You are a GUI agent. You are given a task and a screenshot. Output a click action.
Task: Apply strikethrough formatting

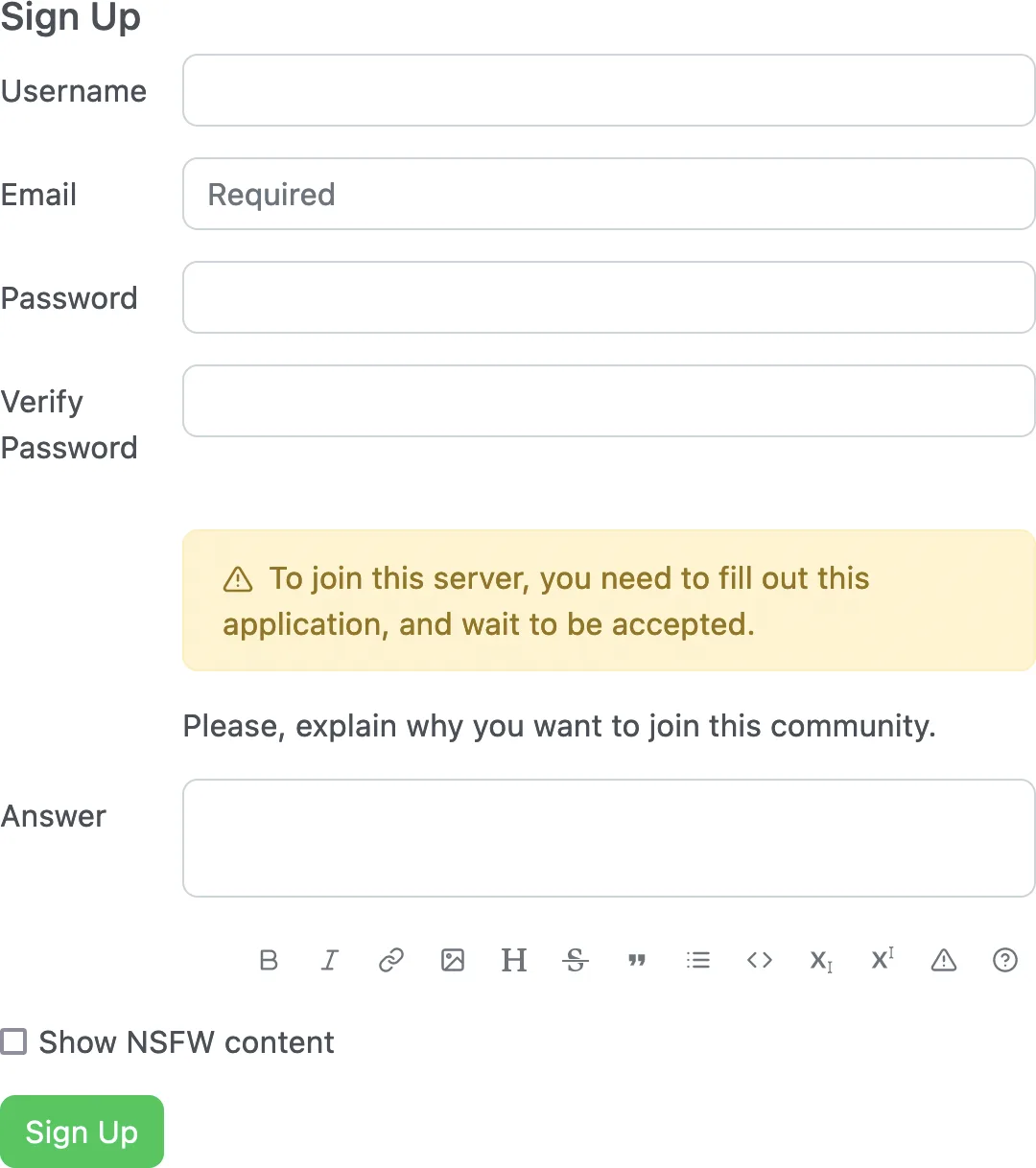(x=576, y=960)
